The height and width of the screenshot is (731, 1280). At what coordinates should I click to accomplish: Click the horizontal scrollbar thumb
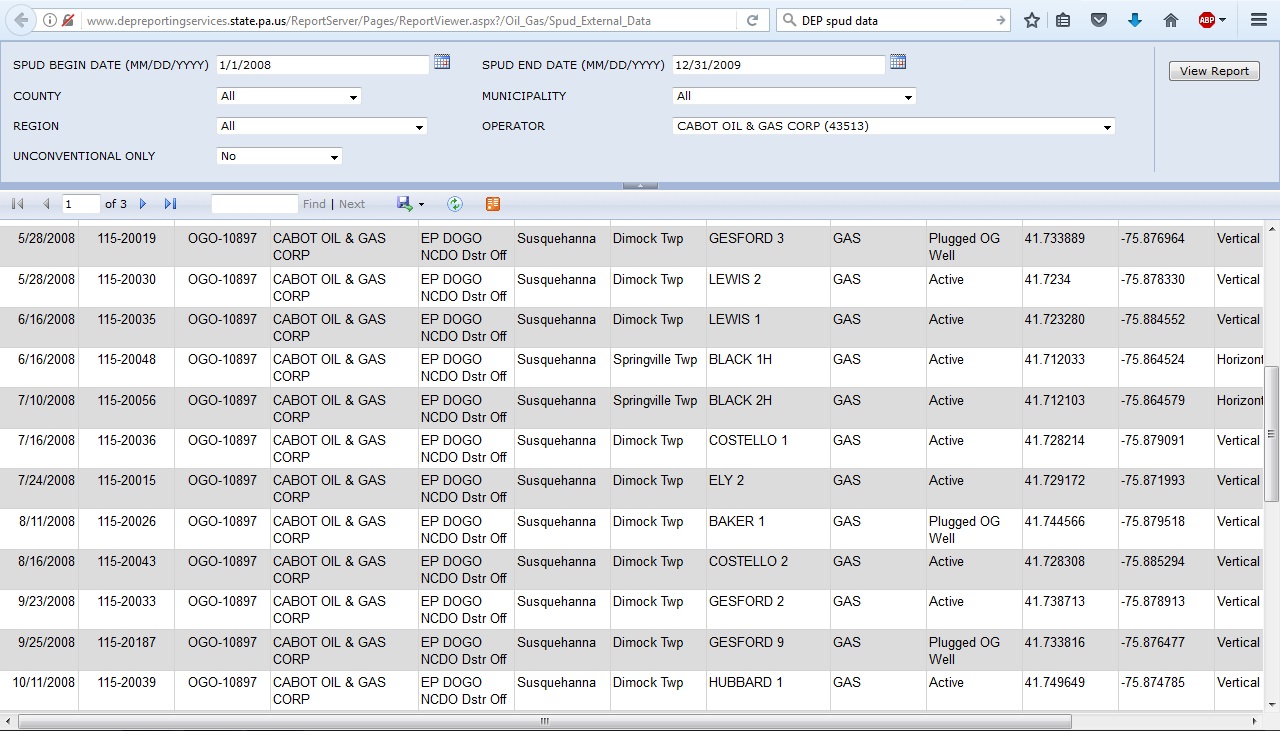coord(544,721)
